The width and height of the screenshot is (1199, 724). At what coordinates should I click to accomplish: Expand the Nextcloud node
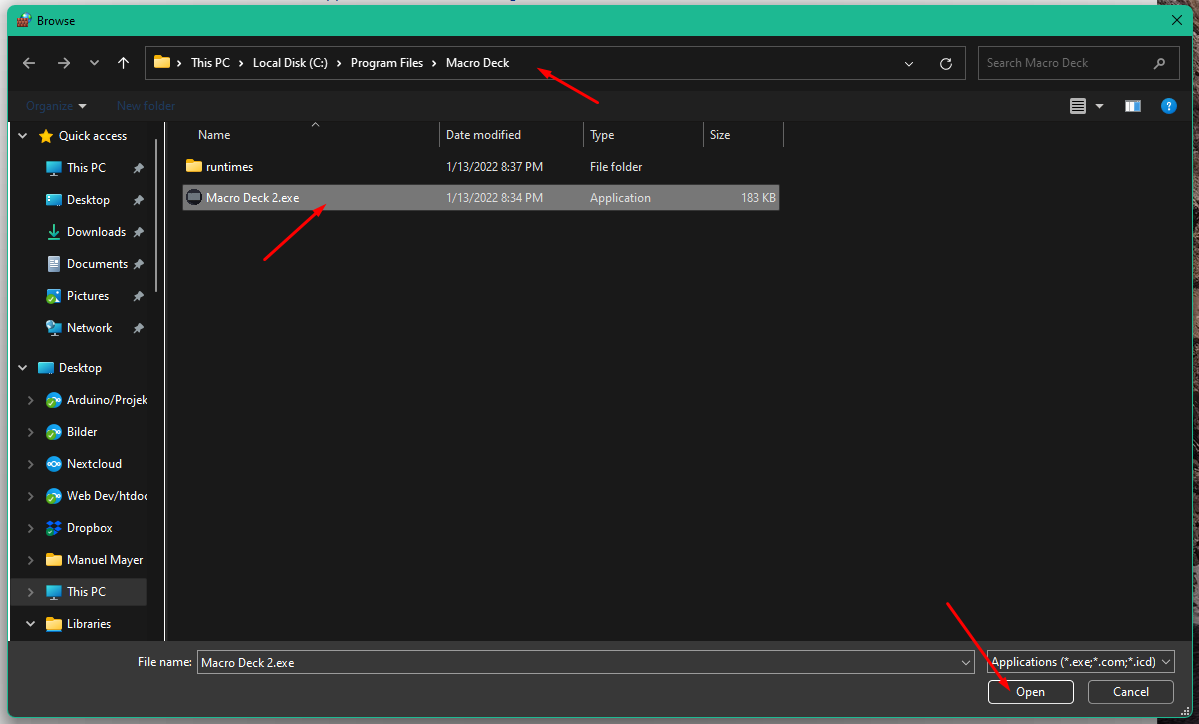tap(31, 464)
